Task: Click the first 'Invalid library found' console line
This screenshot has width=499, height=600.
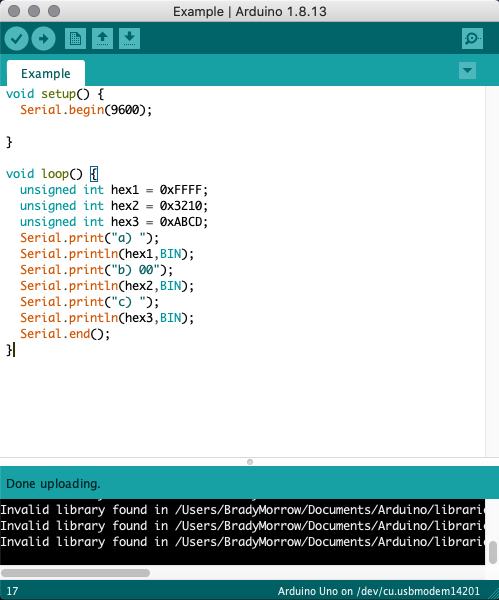Action: pyautogui.click(x=243, y=510)
